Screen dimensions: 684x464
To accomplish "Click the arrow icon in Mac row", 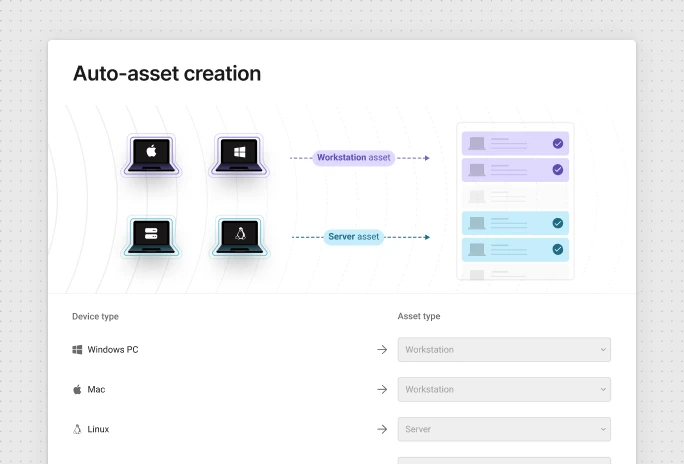I will coord(382,389).
